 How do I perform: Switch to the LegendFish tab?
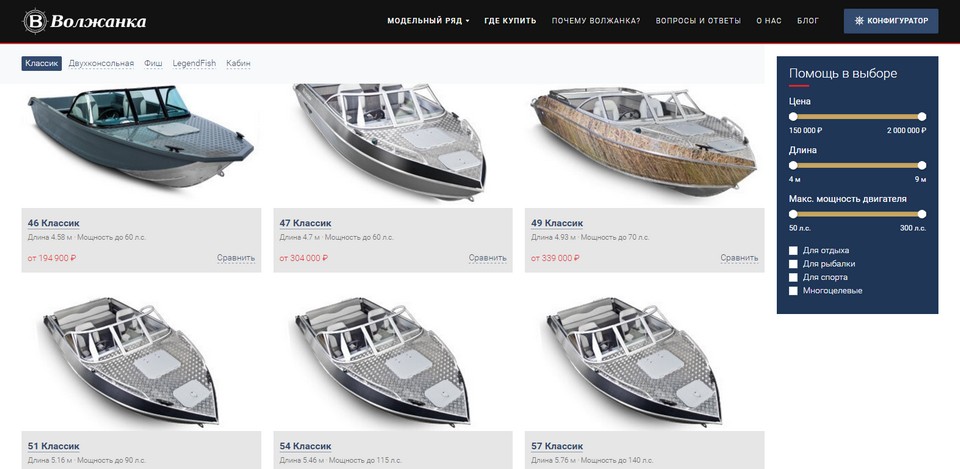[x=194, y=64]
